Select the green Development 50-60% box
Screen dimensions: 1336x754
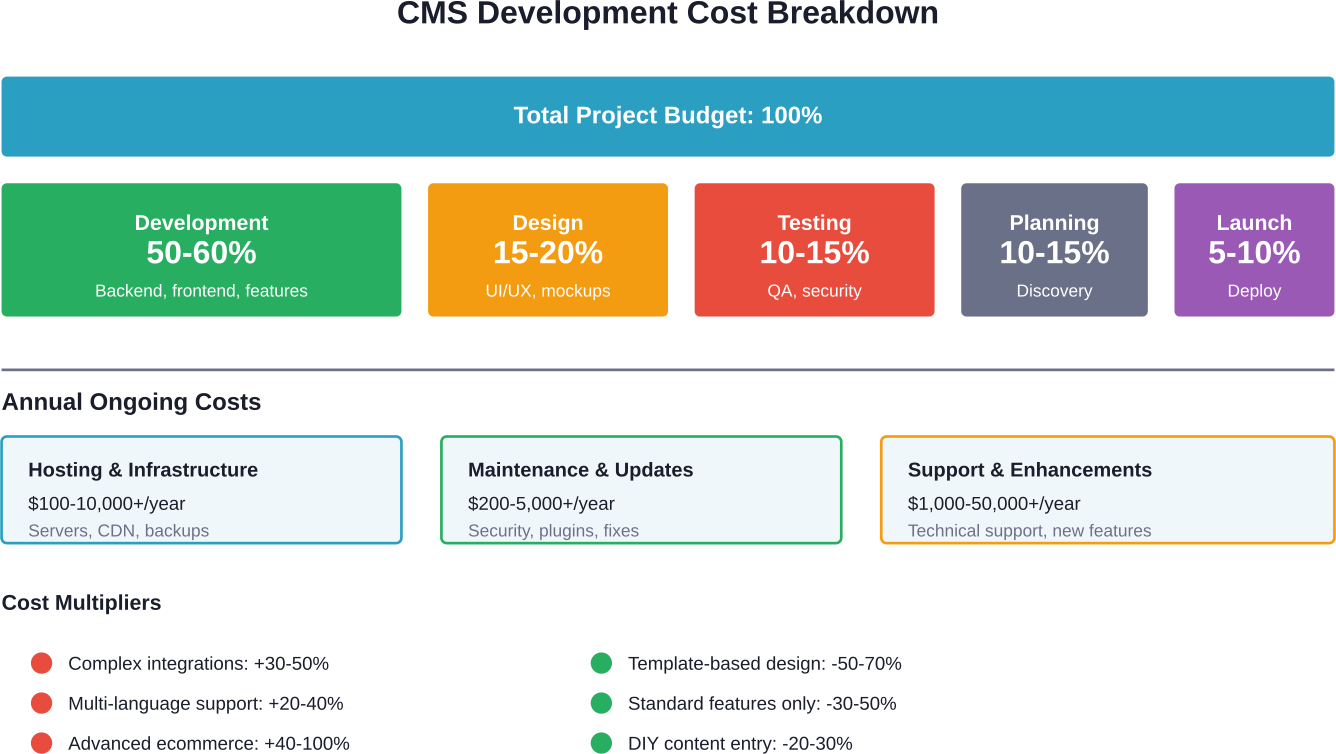201,250
